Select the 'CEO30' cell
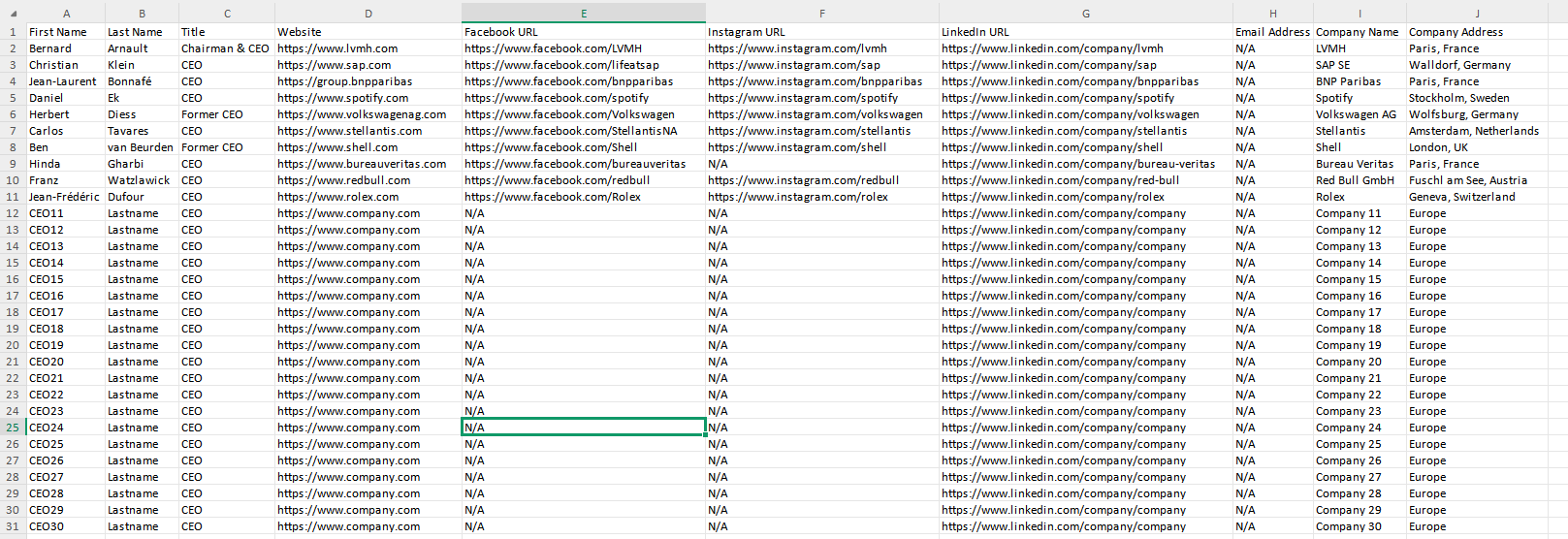 [66, 526]
